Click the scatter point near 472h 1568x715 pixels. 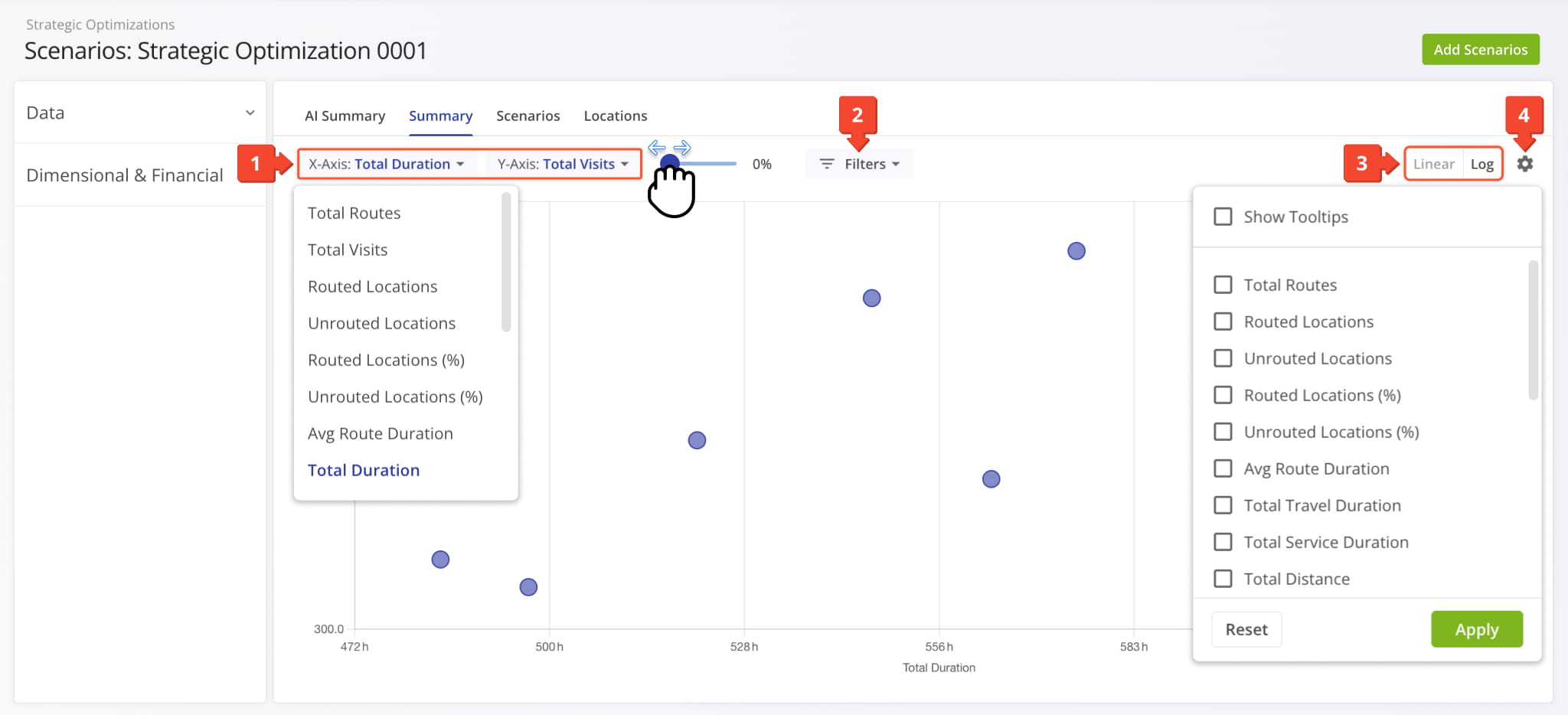440,560
